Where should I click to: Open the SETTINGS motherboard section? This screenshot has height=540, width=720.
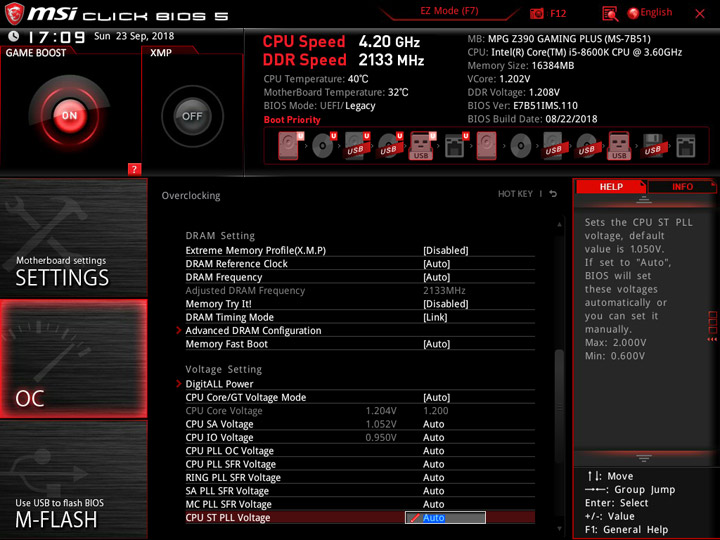point(73,238)
